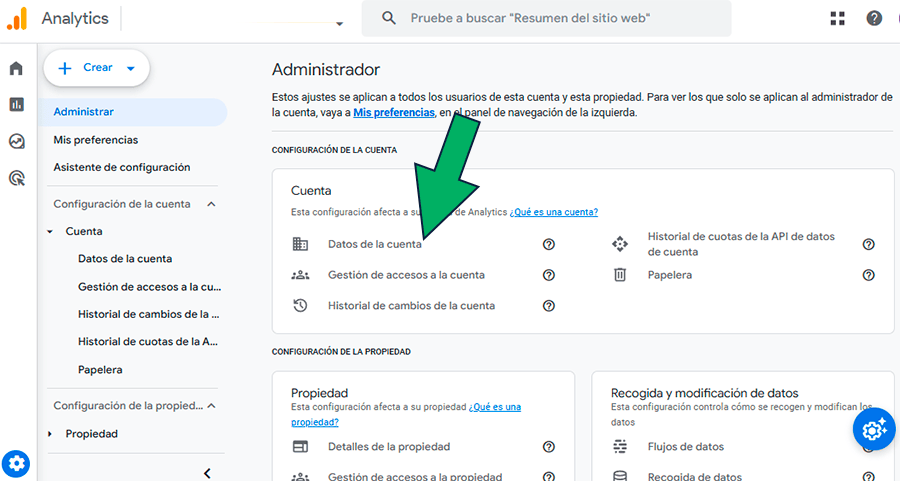The image size is (900, 481).
Task: Click the API quota icon for Historial de cuotas
Action: [620, 244]
